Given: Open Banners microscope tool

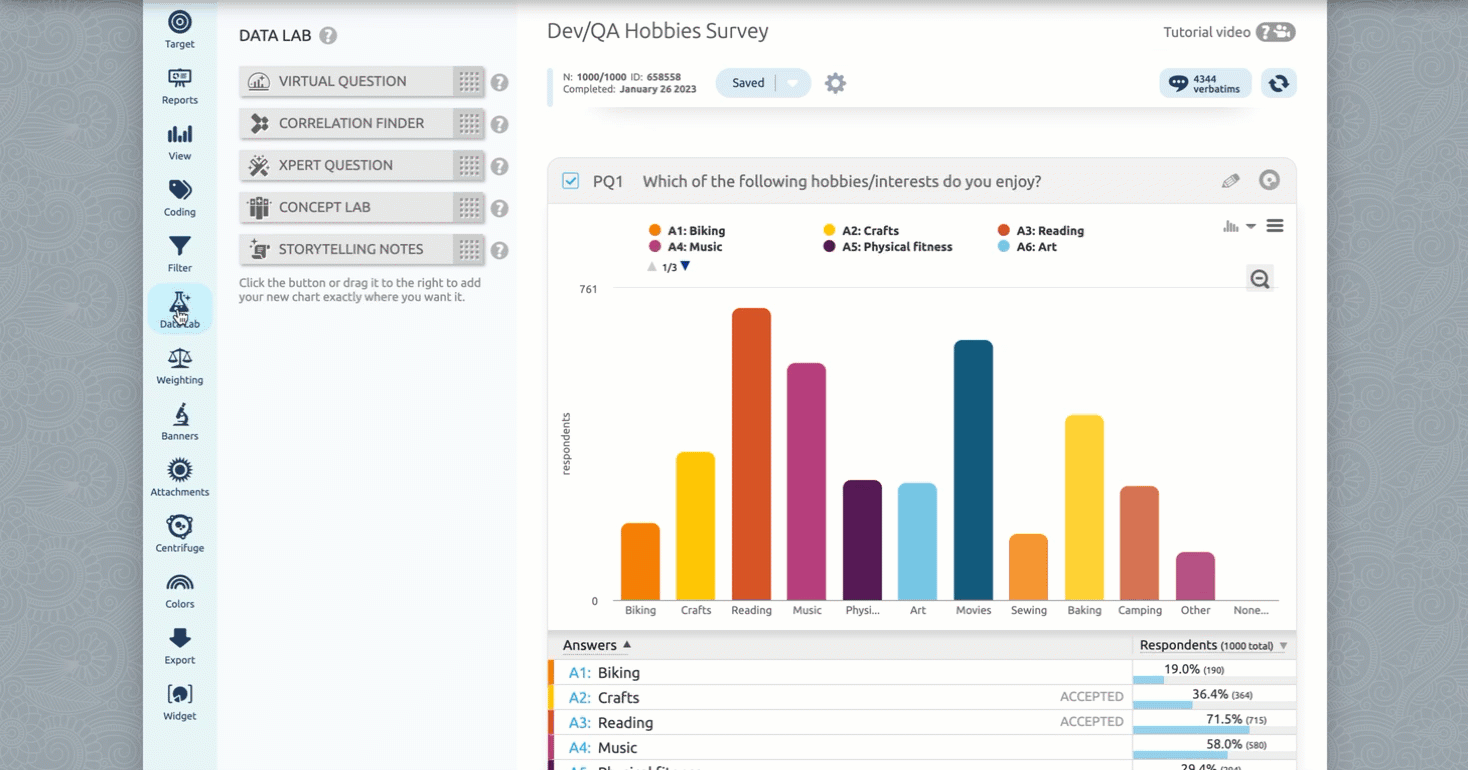Looking at the screenshot, I should coord(180,420).
